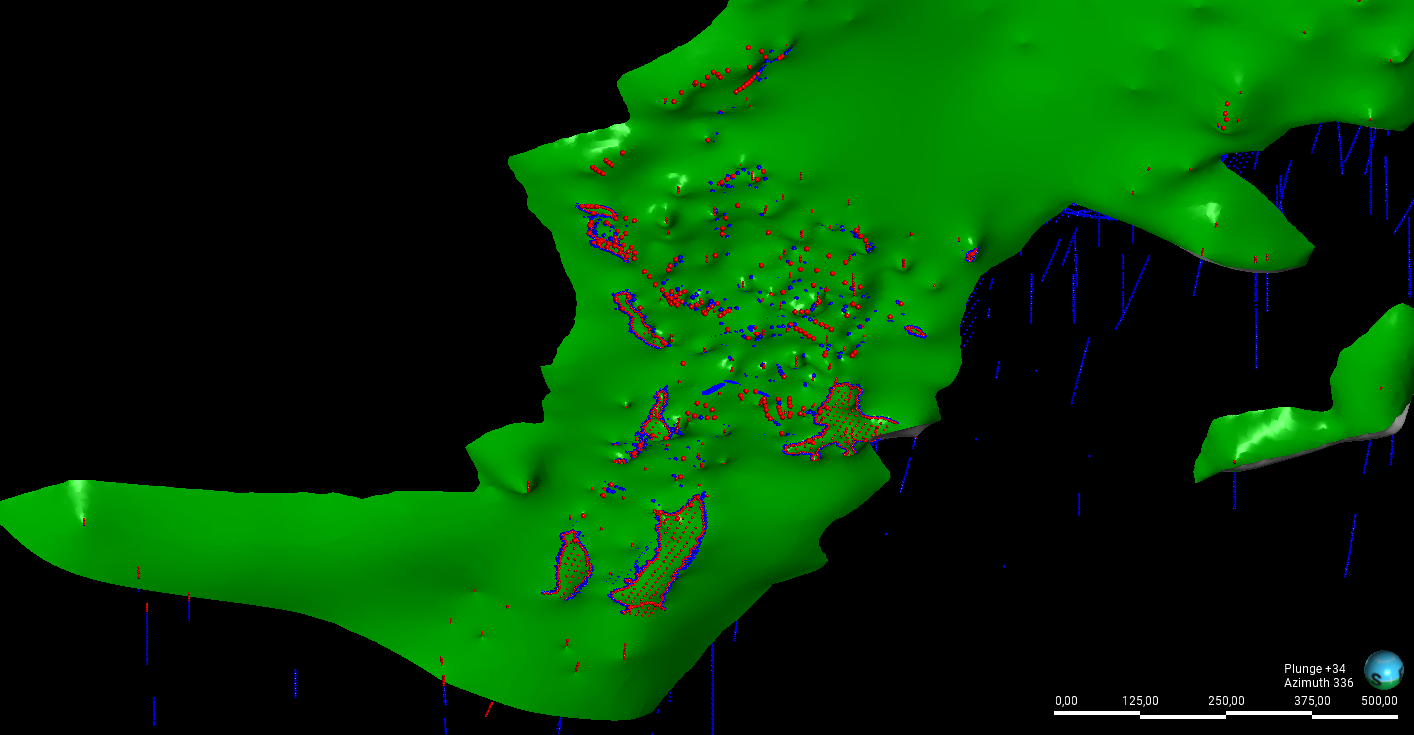
Task: Select the red-hatched patch at the surface's right edge
Action: tap(840, 420)
